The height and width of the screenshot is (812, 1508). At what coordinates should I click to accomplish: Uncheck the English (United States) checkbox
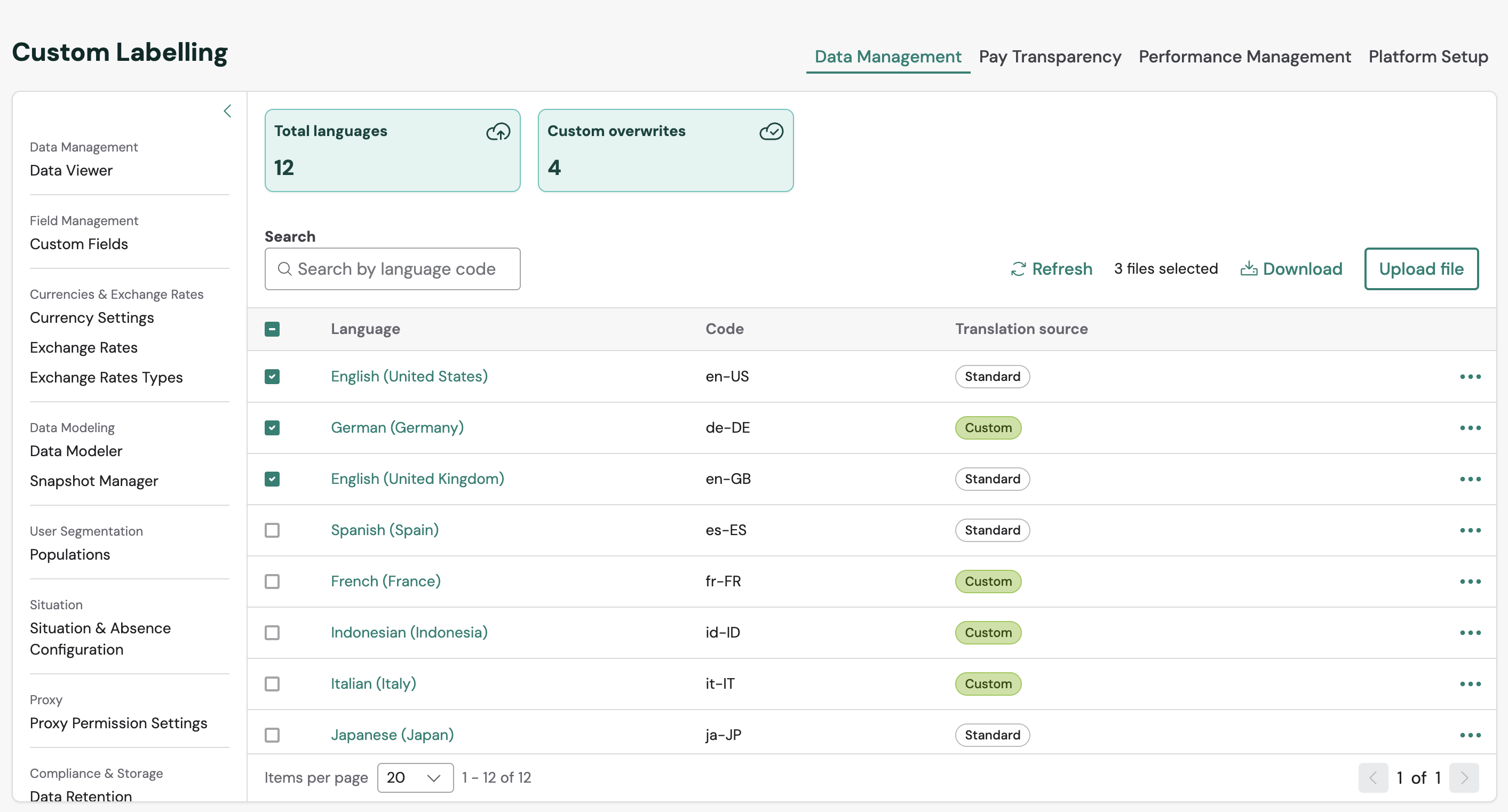(272, 377)
